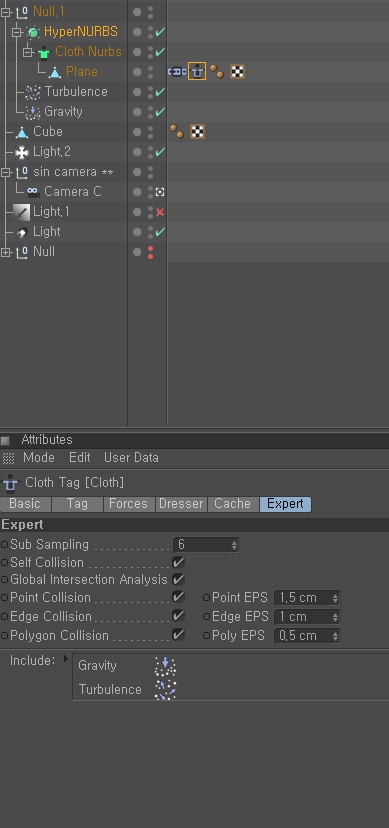Disable the Edge Collision checkbox
Viewport: 389px width, 828px height.
click(x=178, y=616)
